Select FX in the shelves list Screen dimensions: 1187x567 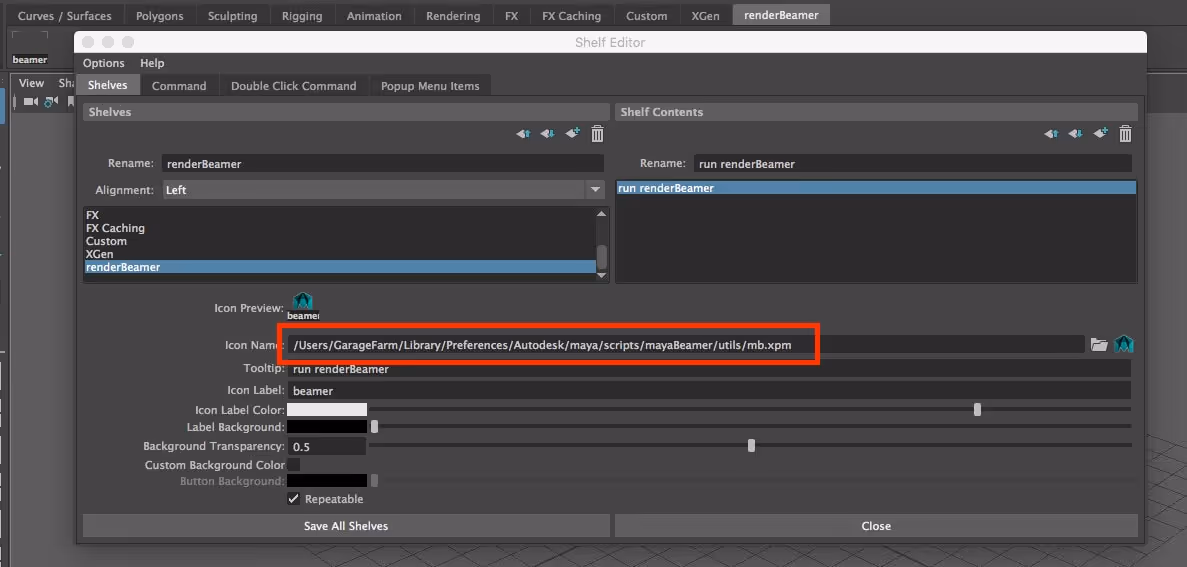[339, 215]
